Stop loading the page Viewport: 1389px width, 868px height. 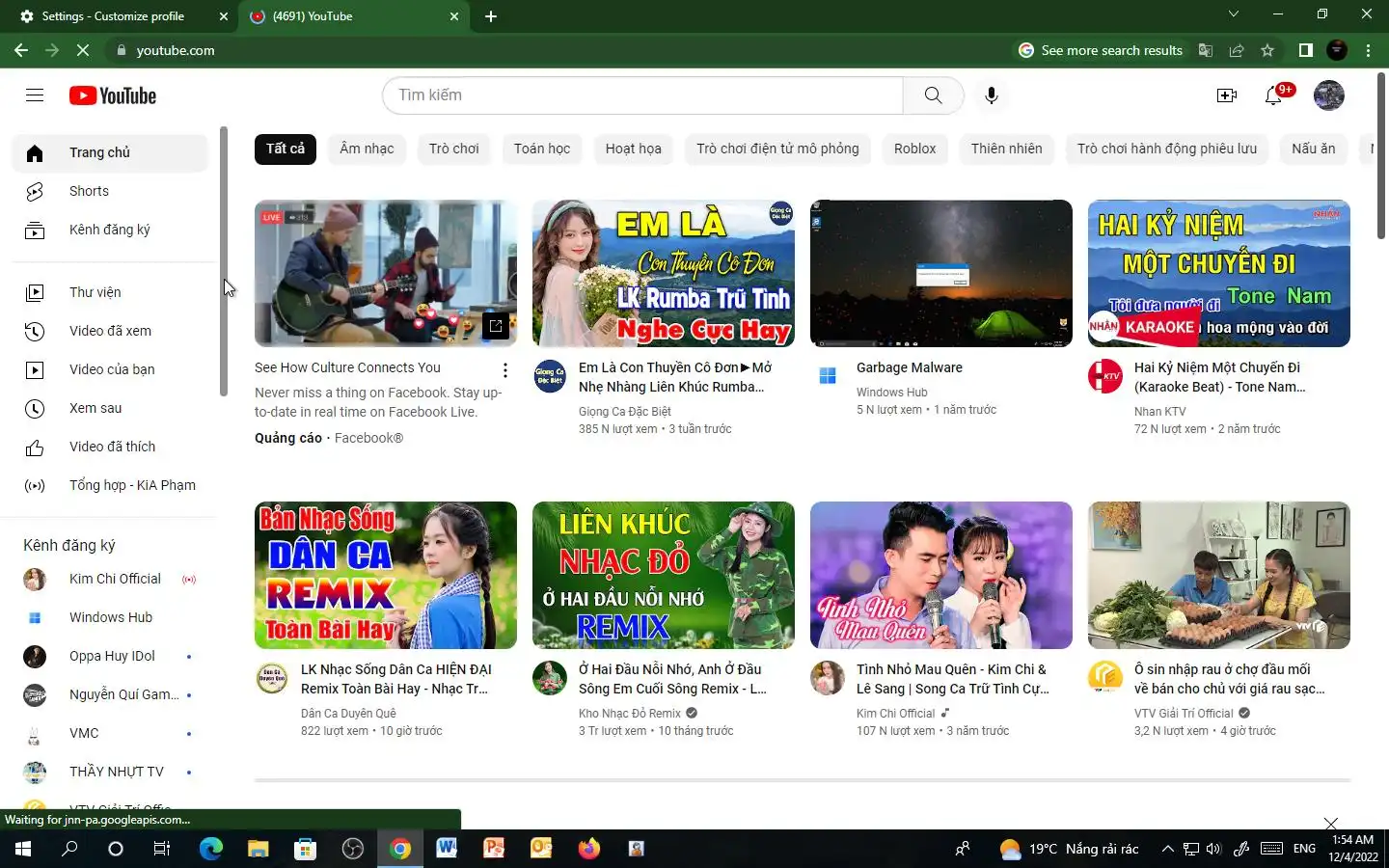(83, 50)
